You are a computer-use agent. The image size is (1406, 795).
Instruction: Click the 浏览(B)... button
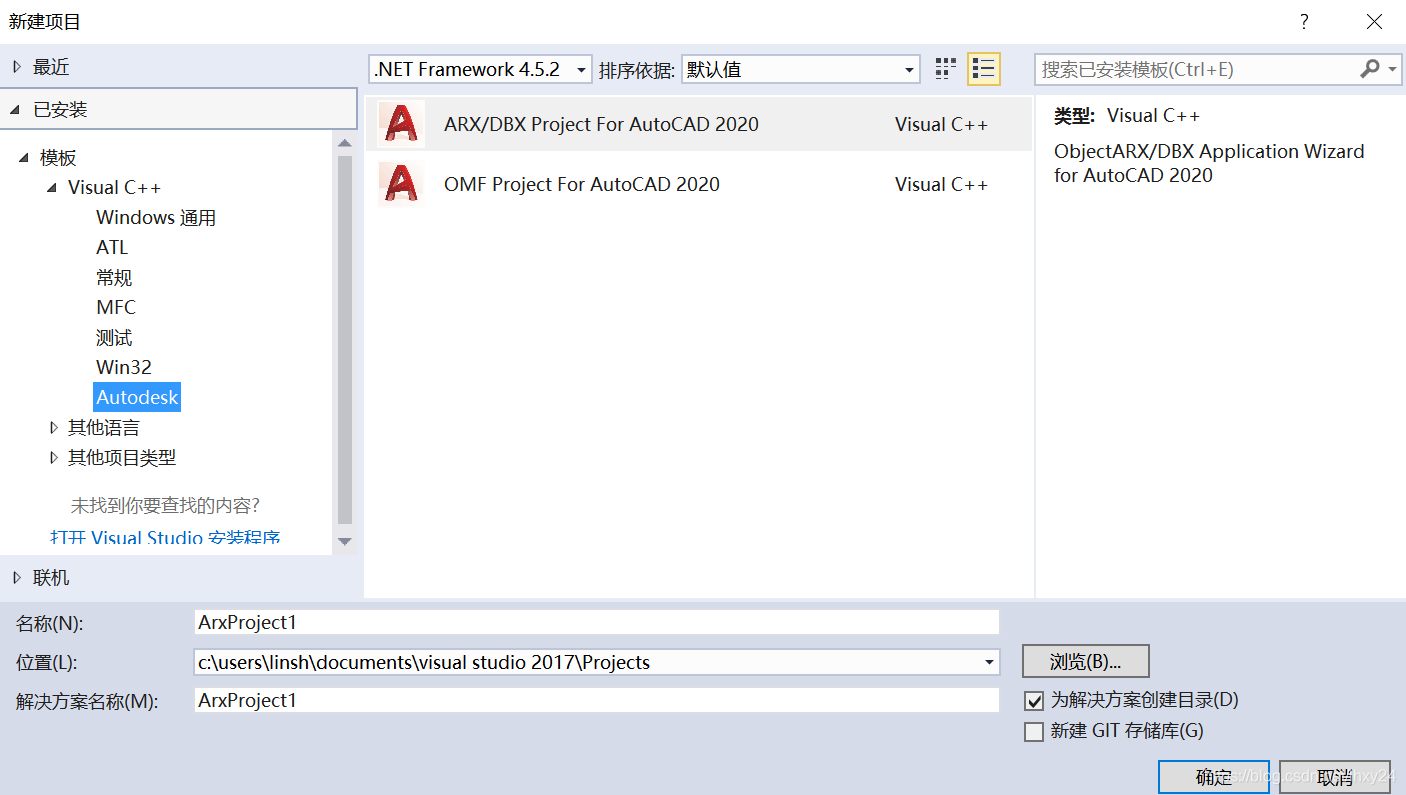[1085, 662]
